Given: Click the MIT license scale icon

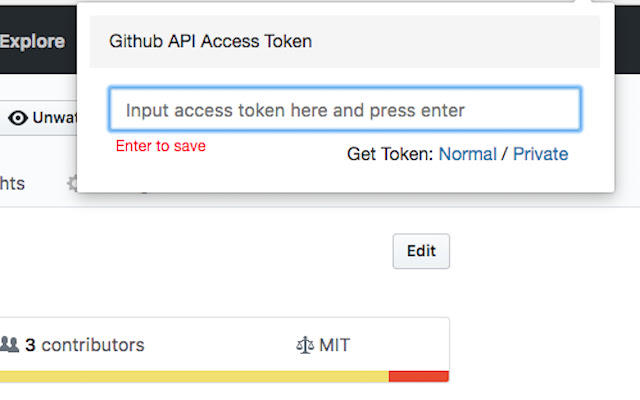Looking at the screenshot, I should [304, 346].
